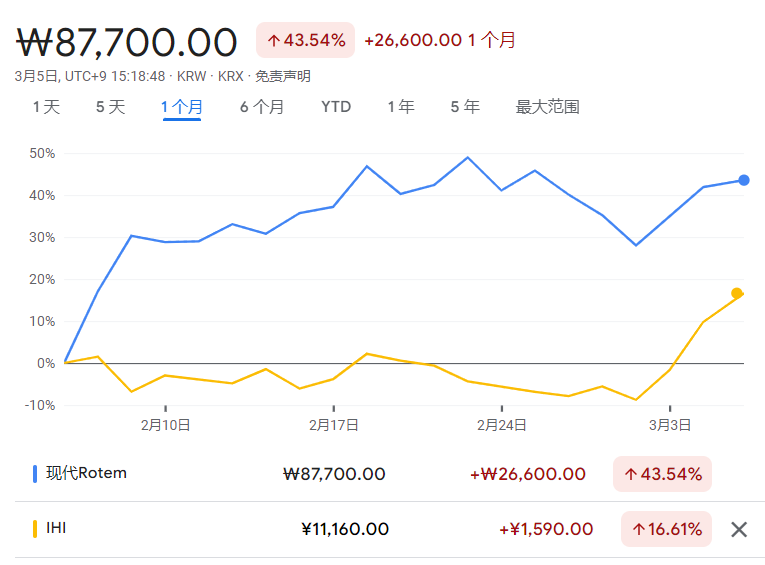This screenshot has height=565, width=765.
Task: Click the IHI 16.61% change badge
Action: pos(666,529)
